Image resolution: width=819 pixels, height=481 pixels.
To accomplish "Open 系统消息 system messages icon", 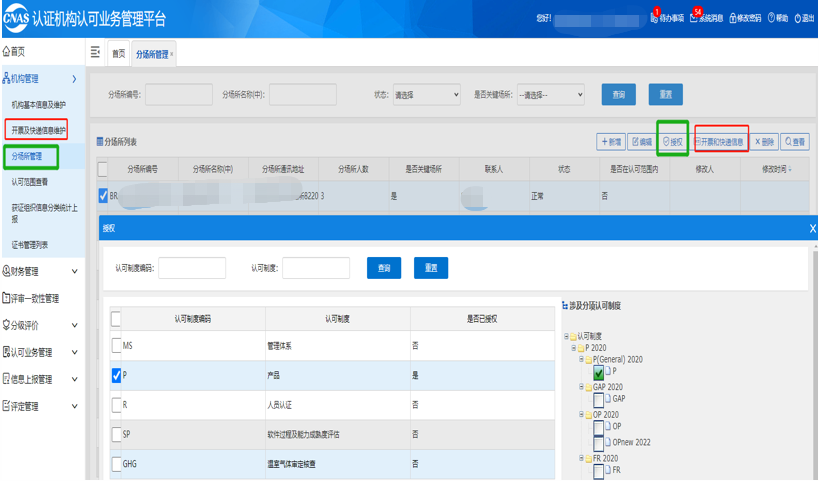I will [x=694, y=18].
